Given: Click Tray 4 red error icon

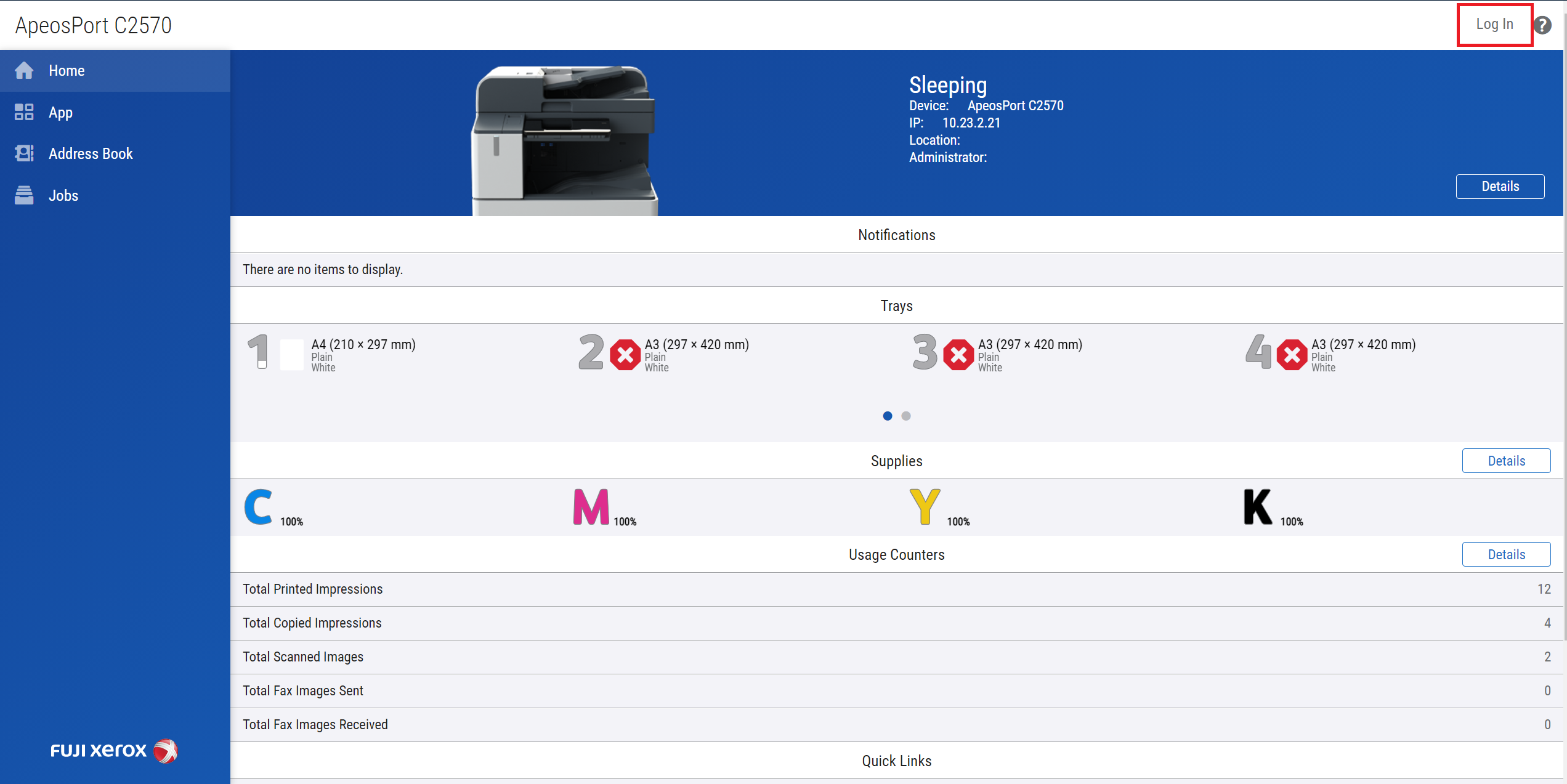Looking at the screenshot, I should pyautogui.click(x=1292, y=355).
